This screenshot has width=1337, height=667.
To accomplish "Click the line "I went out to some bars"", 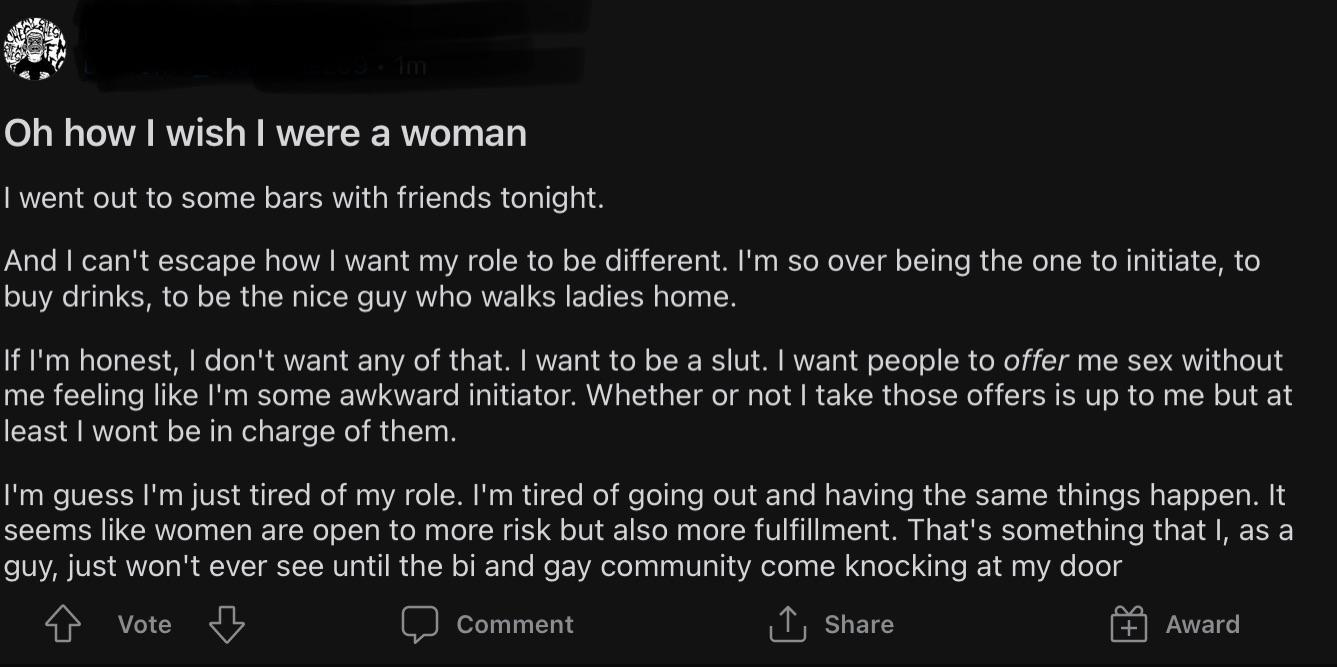I will [304, 197].
